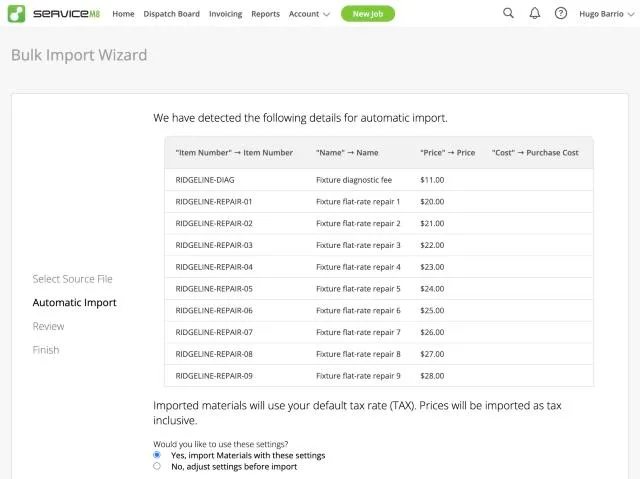Viewport: 640px width, 479px height.
Task: Click the $11.00 price cell
Action: coord(432,180)
